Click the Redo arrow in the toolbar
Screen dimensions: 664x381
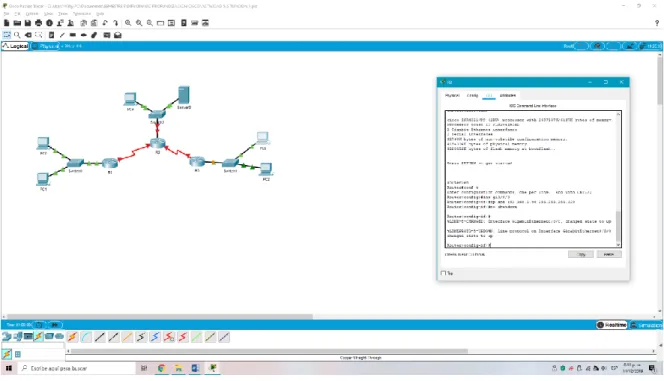116,23
